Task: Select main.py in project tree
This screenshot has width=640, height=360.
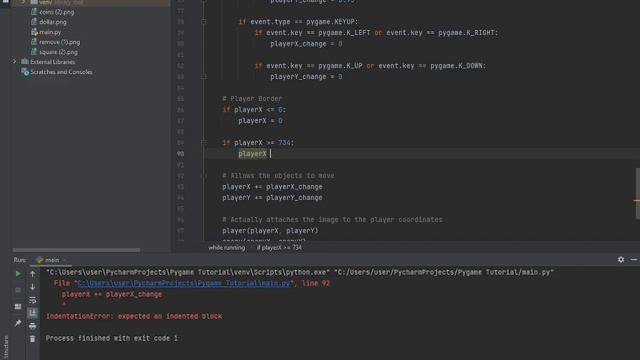Action: tap(50, 32)
